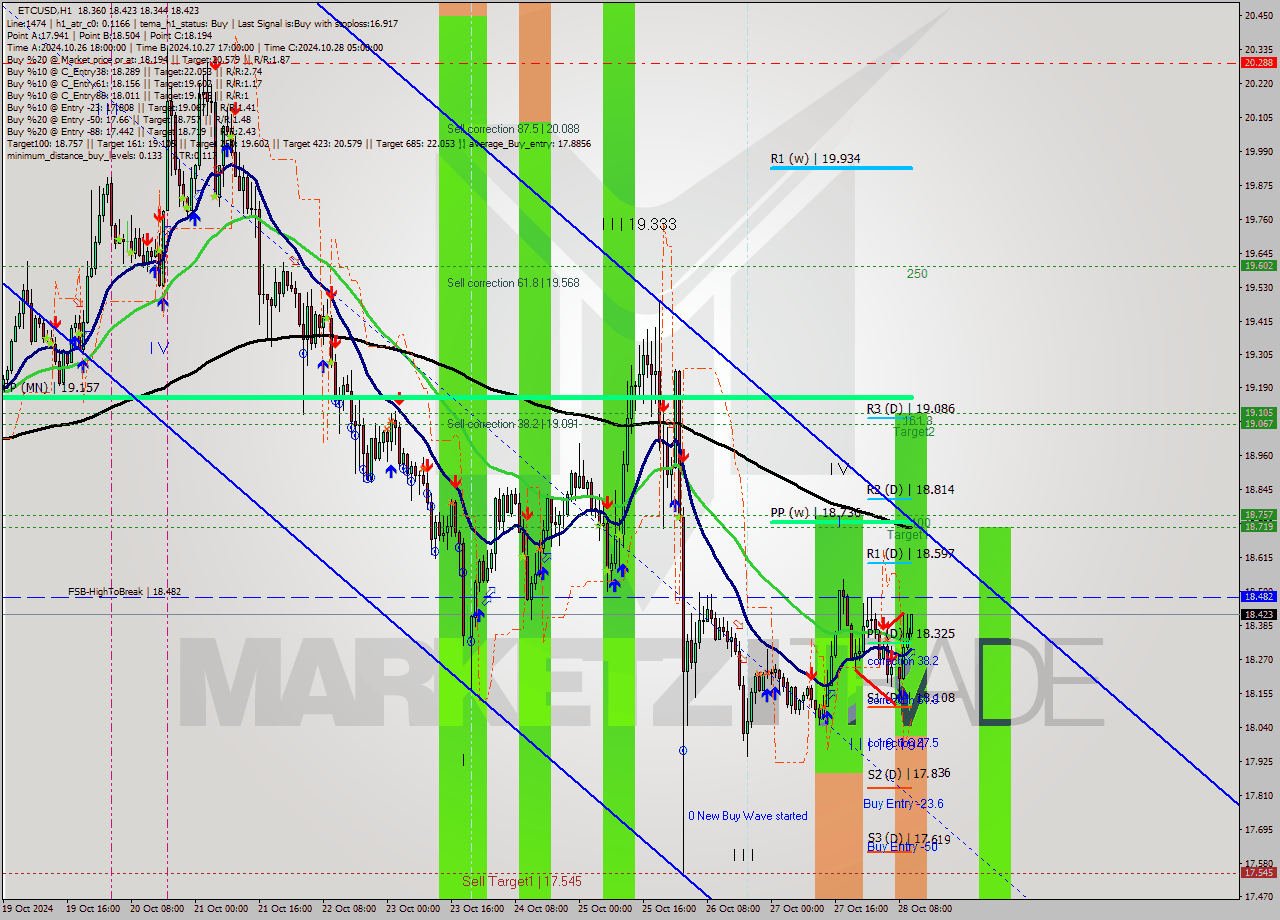Click the green 19.105 price tag on axis
Image resolution: width=1280 pixels, height=920 pixels.
1258,412
